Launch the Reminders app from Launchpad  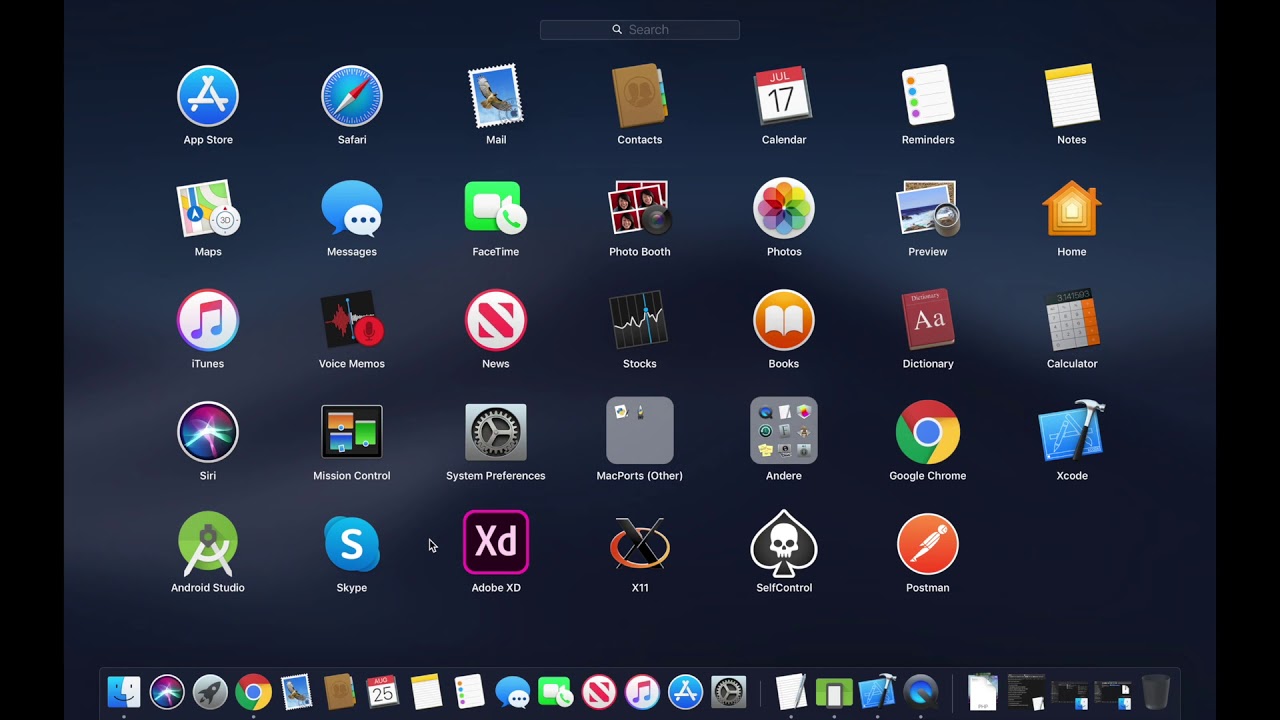[x=928, y=96]
